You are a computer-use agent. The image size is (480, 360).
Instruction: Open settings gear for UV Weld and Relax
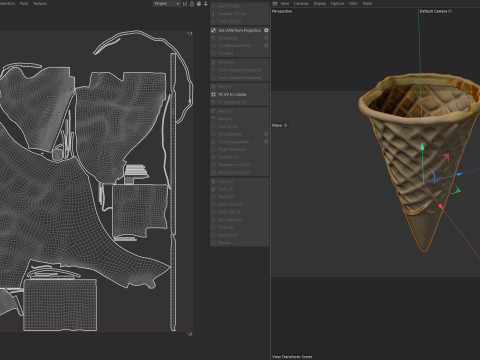pyautogui.click(x=266, y=46)
